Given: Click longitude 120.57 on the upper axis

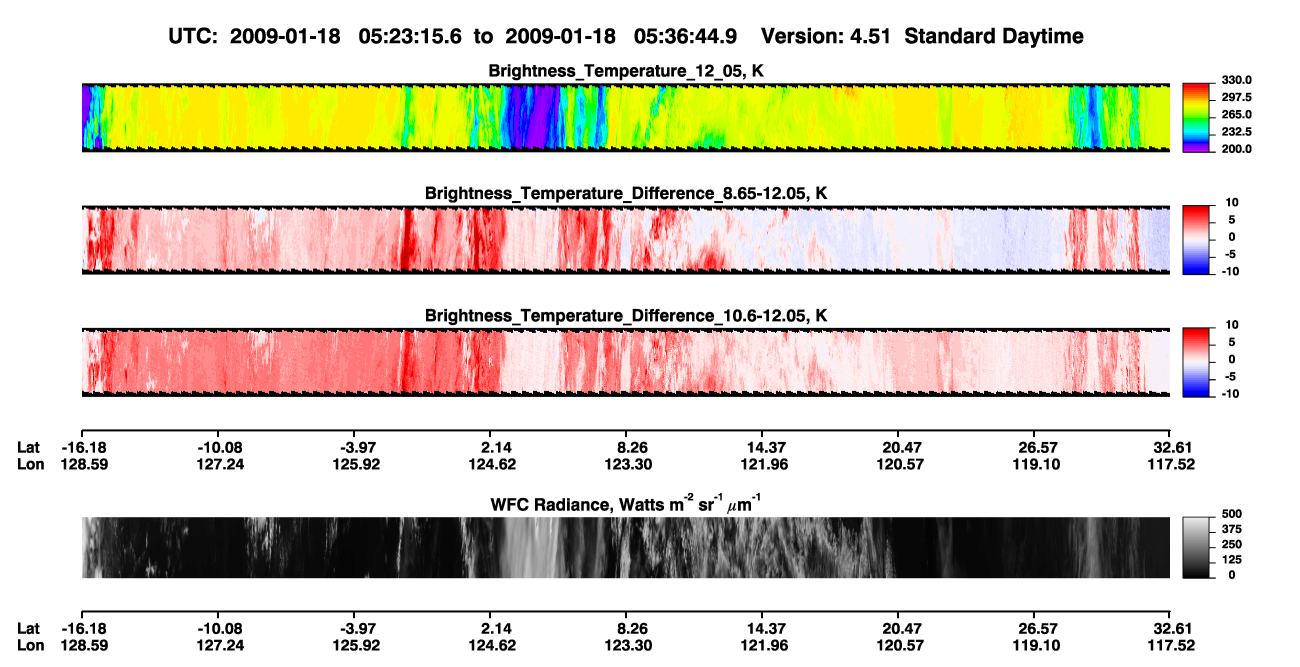Looking at the screenshot, I should click(898, 464).
